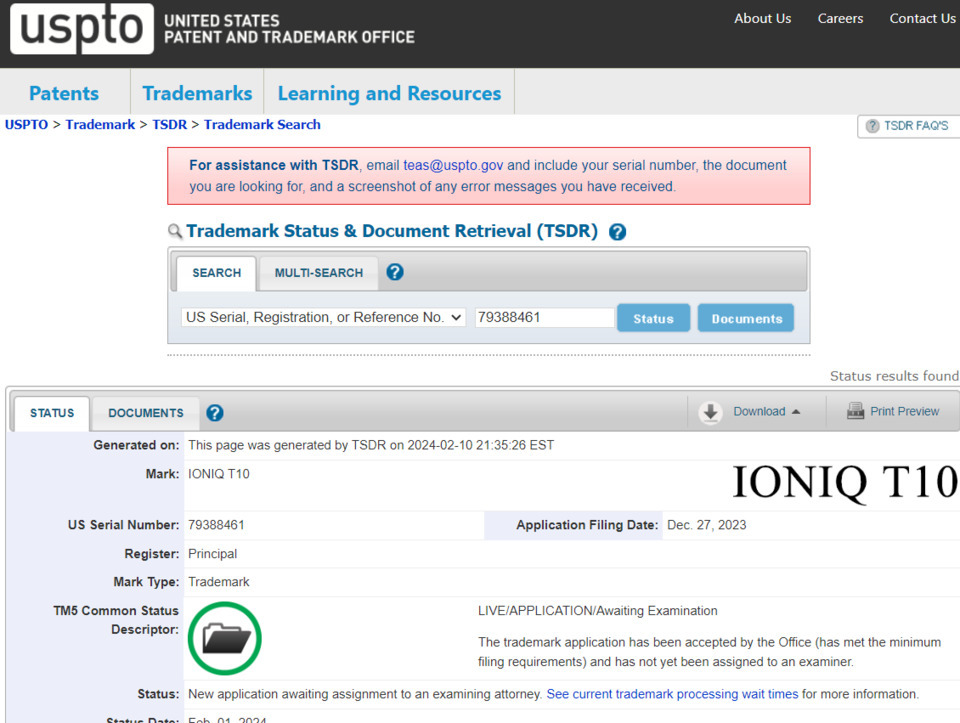Screen dimensions: 960x723
Task: Click the Trademark Search breadcrumb link
Action: (x=262, y=124)
